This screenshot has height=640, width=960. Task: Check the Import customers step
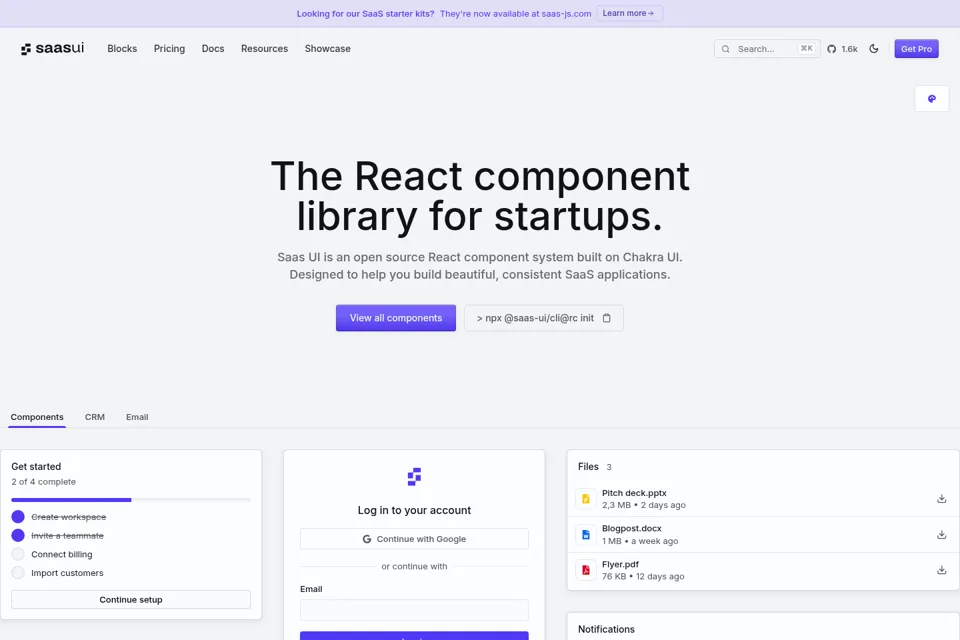(18, 573)
